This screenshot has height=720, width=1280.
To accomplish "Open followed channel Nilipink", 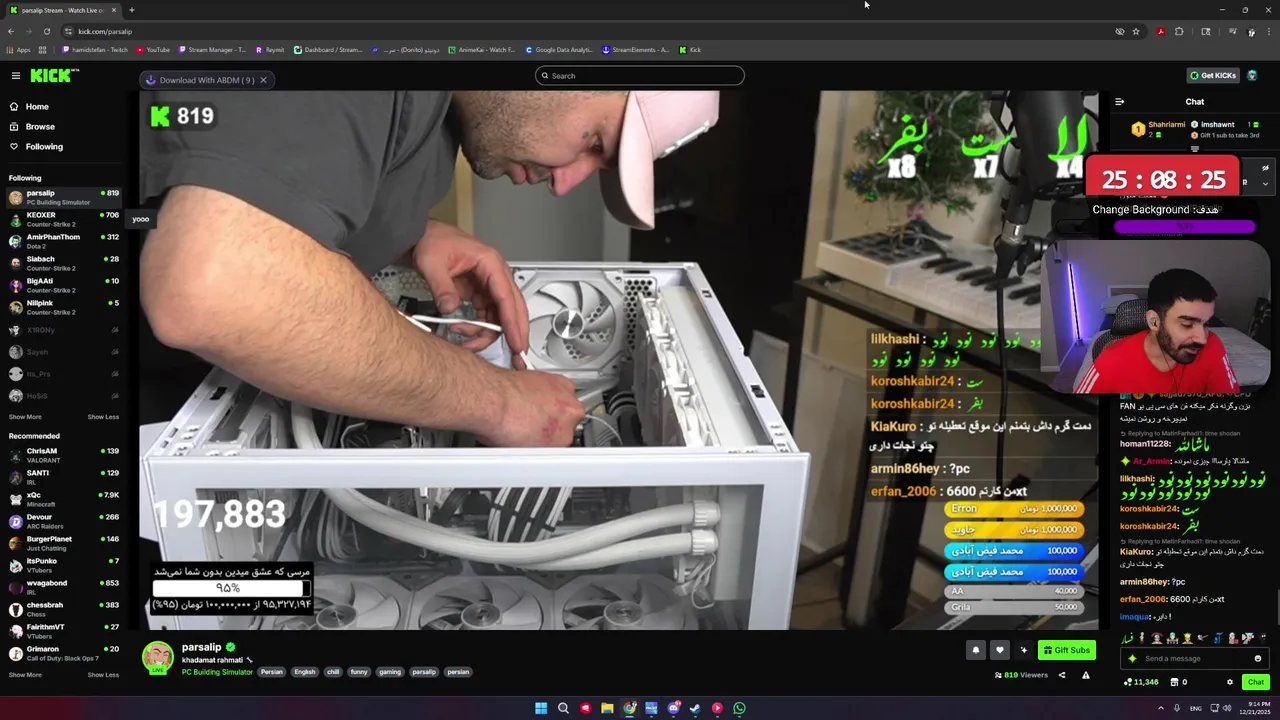I will [x=62, y=307].
